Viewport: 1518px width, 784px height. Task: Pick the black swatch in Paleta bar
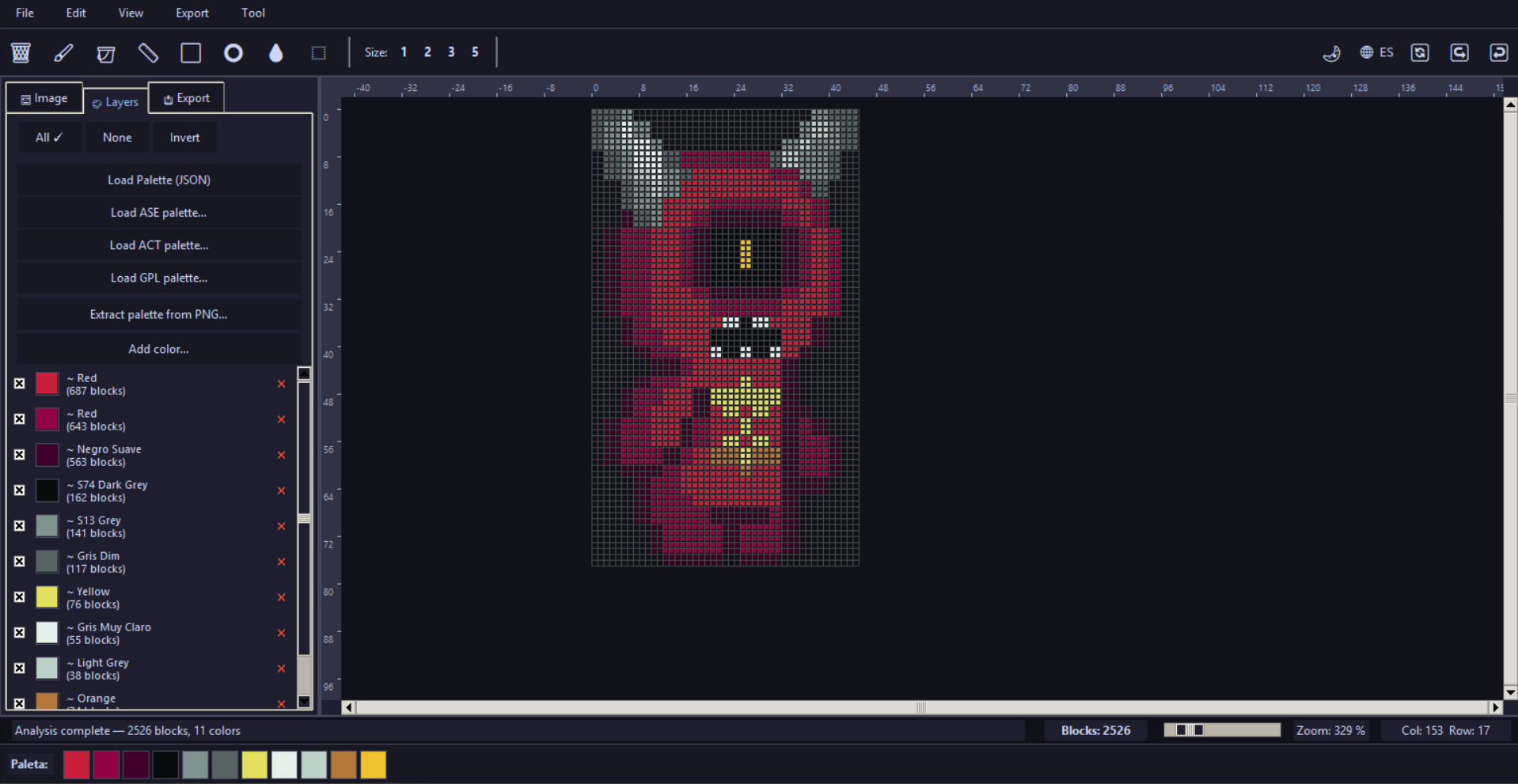pos(165,765)
